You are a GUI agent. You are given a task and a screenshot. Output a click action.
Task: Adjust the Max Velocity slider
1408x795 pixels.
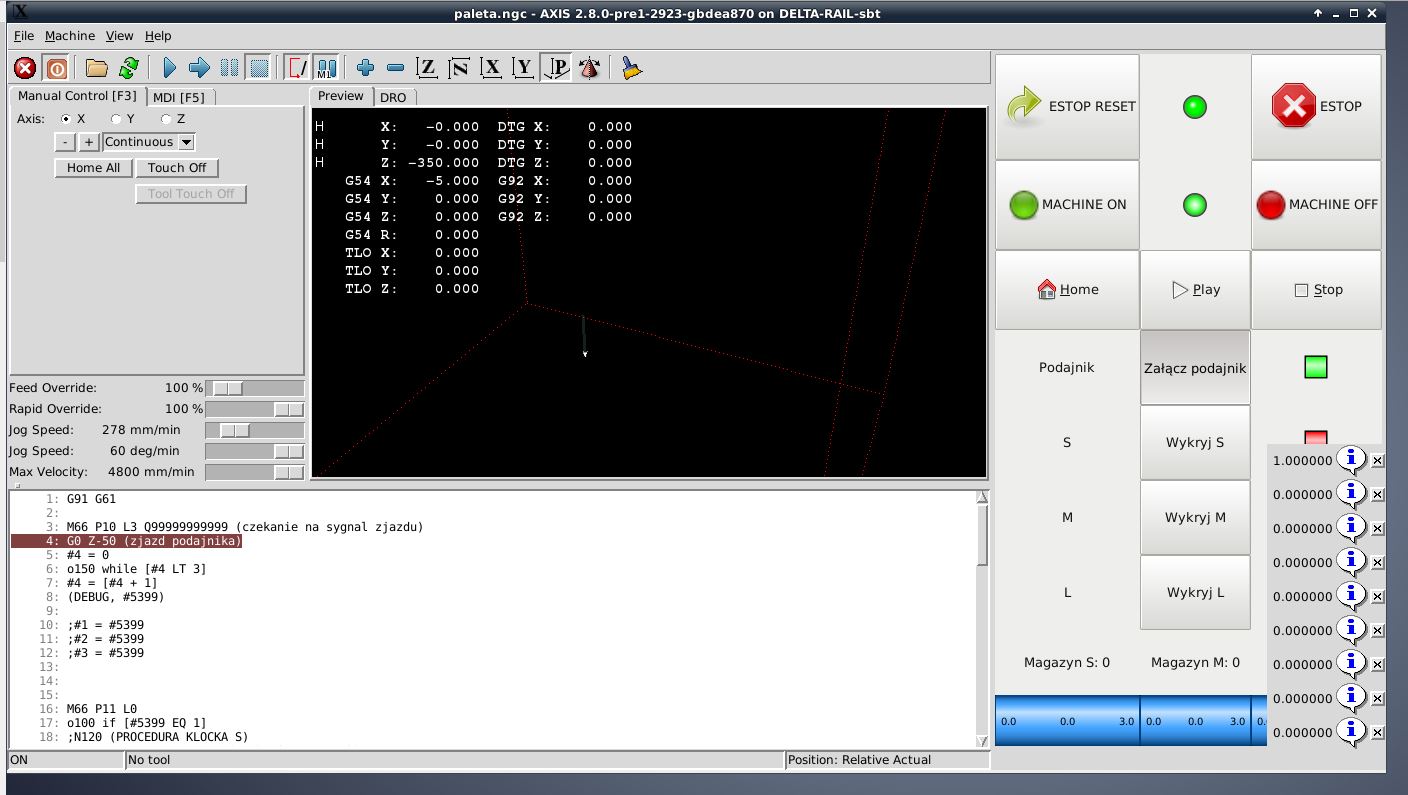(x=255, y=472)
